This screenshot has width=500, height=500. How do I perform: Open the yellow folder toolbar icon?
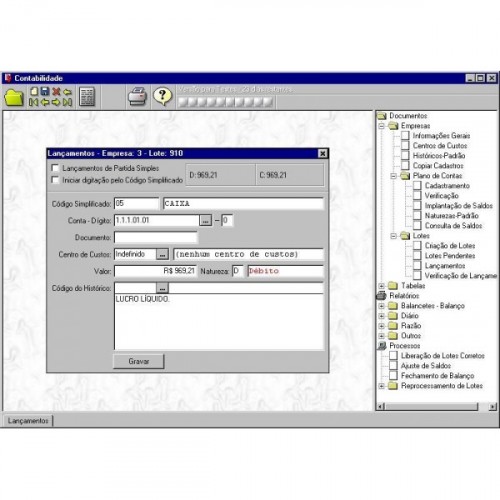click(14, 97)
